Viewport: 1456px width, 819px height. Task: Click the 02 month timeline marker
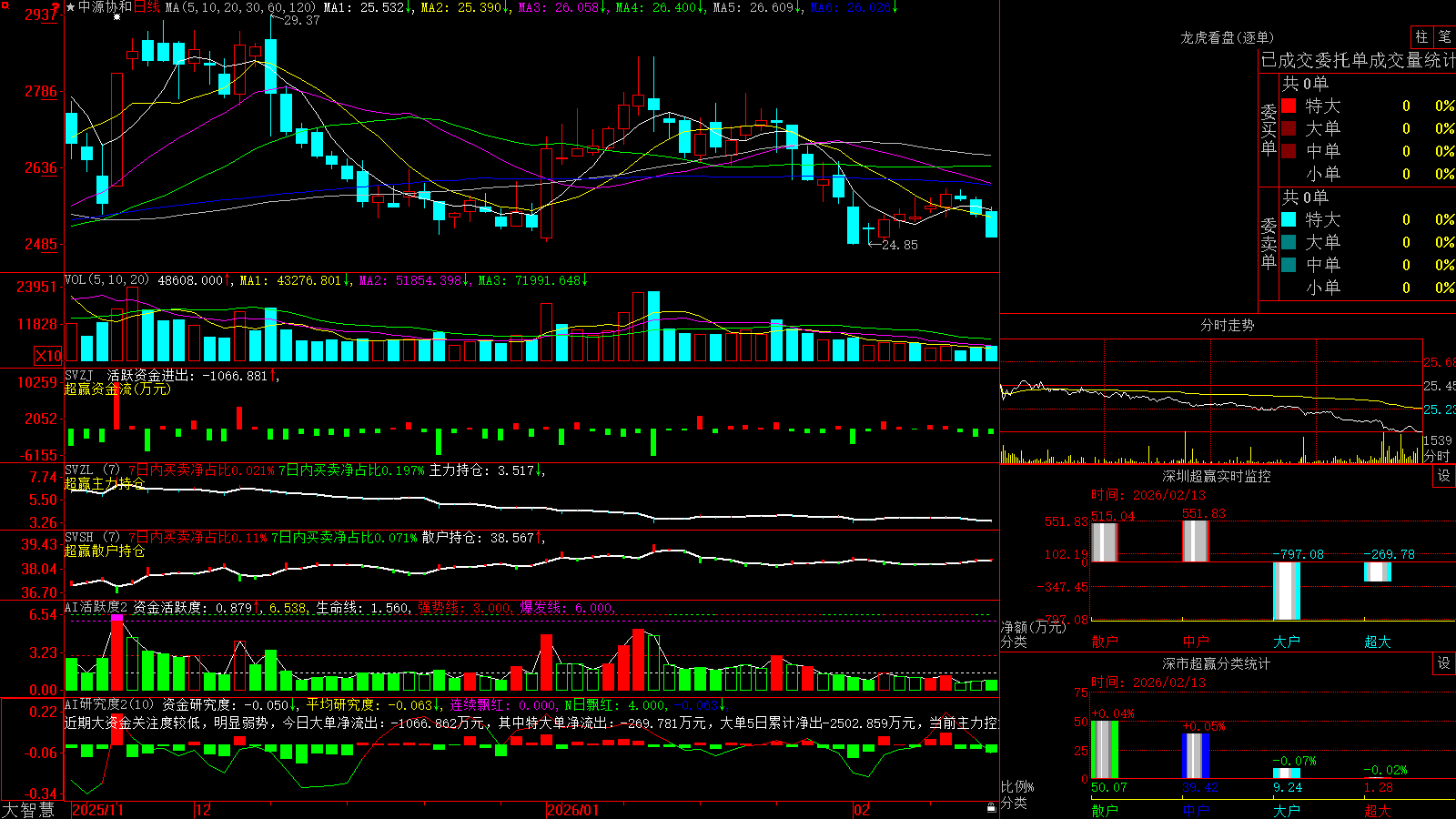862,810
